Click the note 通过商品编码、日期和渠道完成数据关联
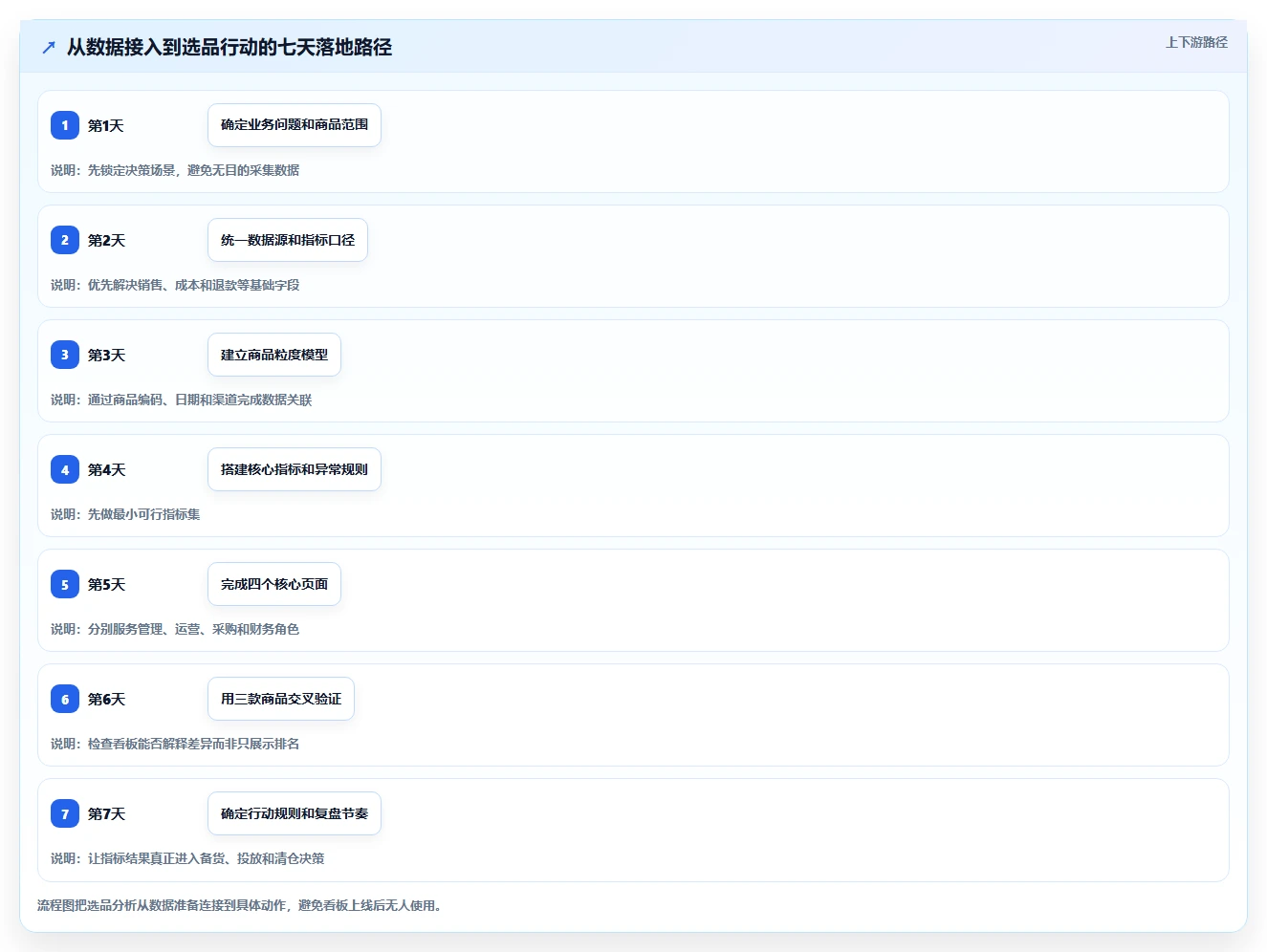This screenshot has width=1267, height=952. click(200, 400)
